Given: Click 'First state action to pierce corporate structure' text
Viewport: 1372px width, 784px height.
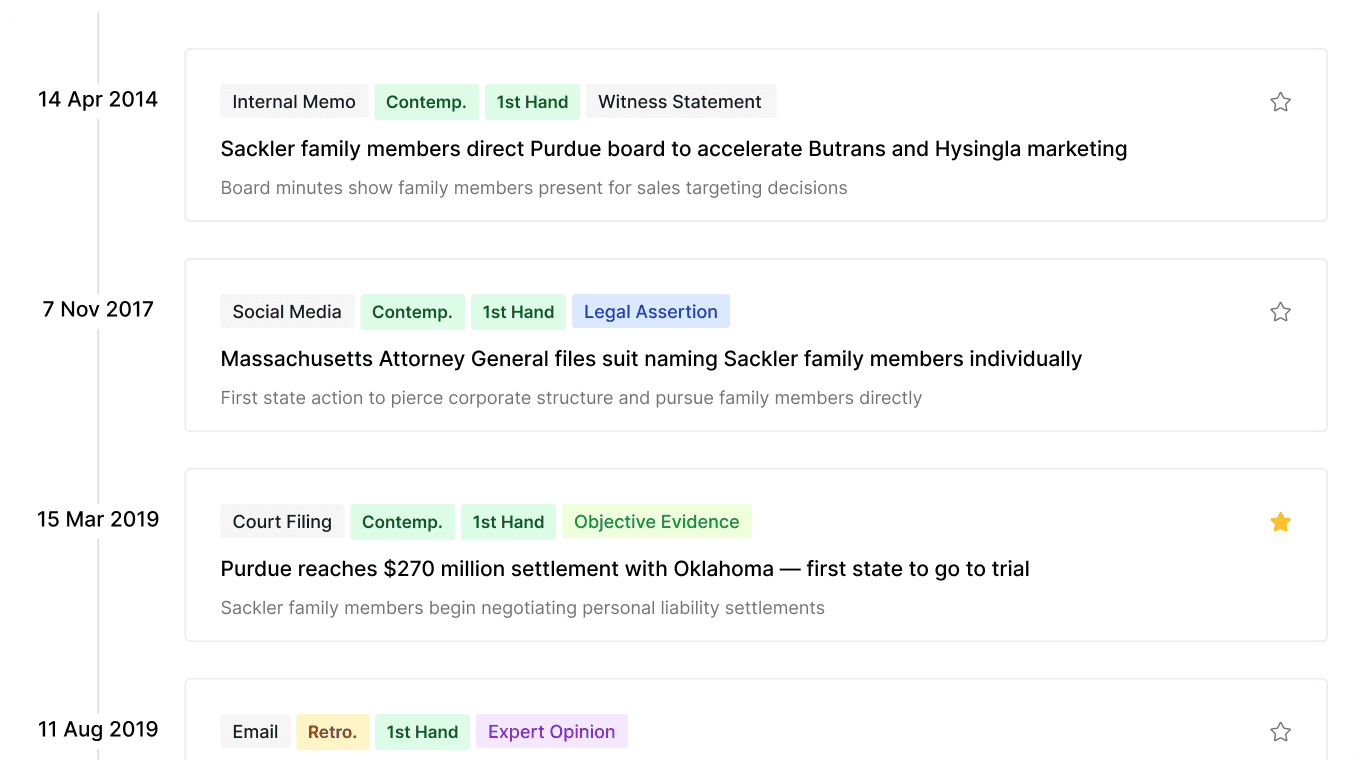Looking at the screenshot, I should coord(571,398).
